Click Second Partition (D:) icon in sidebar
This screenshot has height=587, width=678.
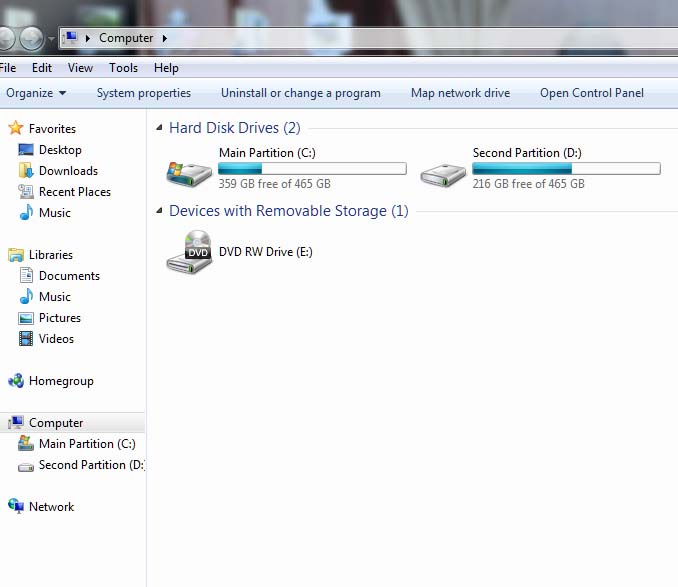(x=26, y=467)
